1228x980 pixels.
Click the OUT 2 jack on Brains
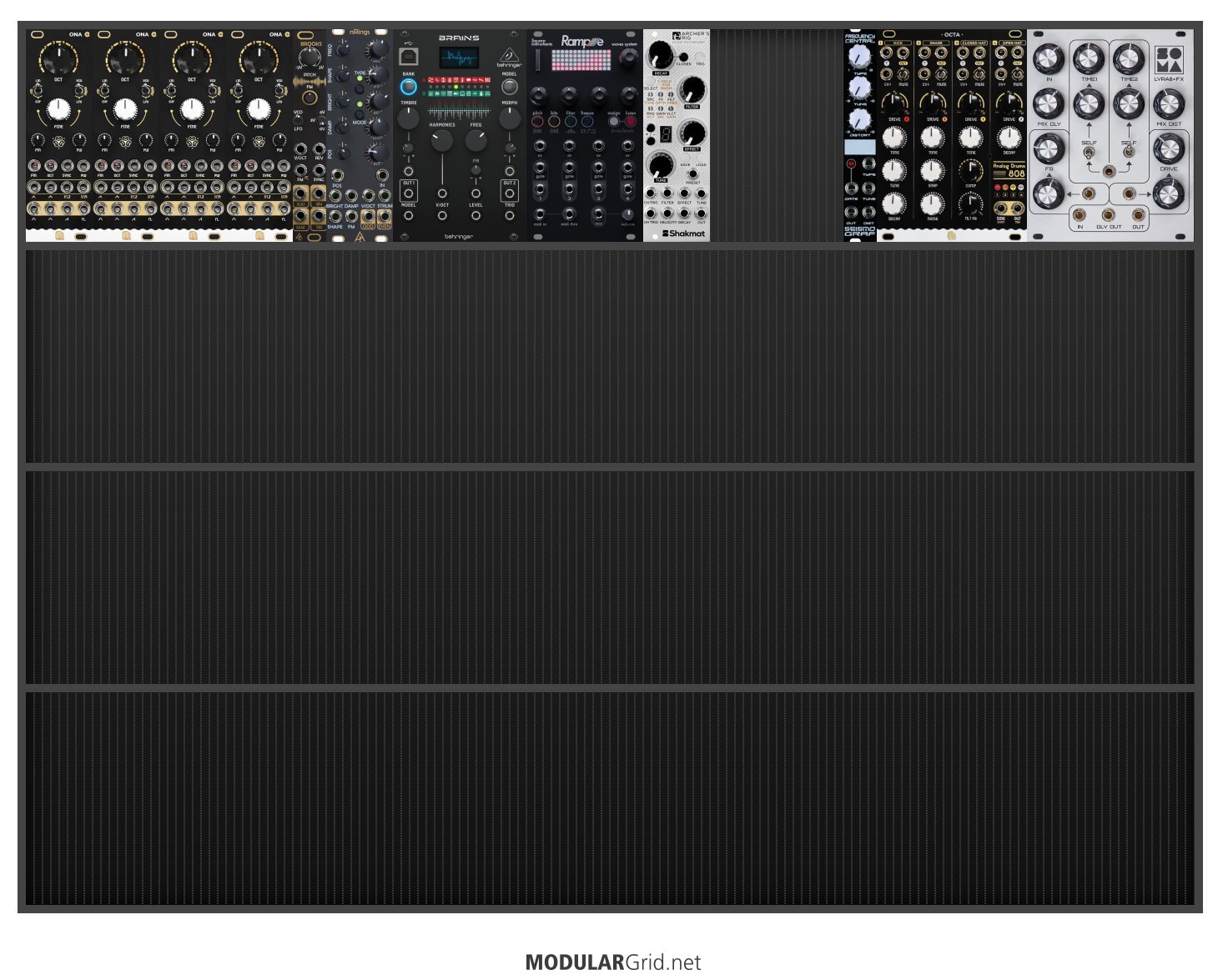coord(509,193)
